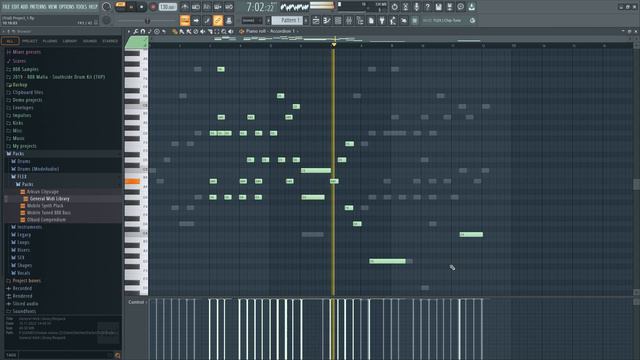Open the snap selector dropdown

pyautogui.click(x=251, y=20)
